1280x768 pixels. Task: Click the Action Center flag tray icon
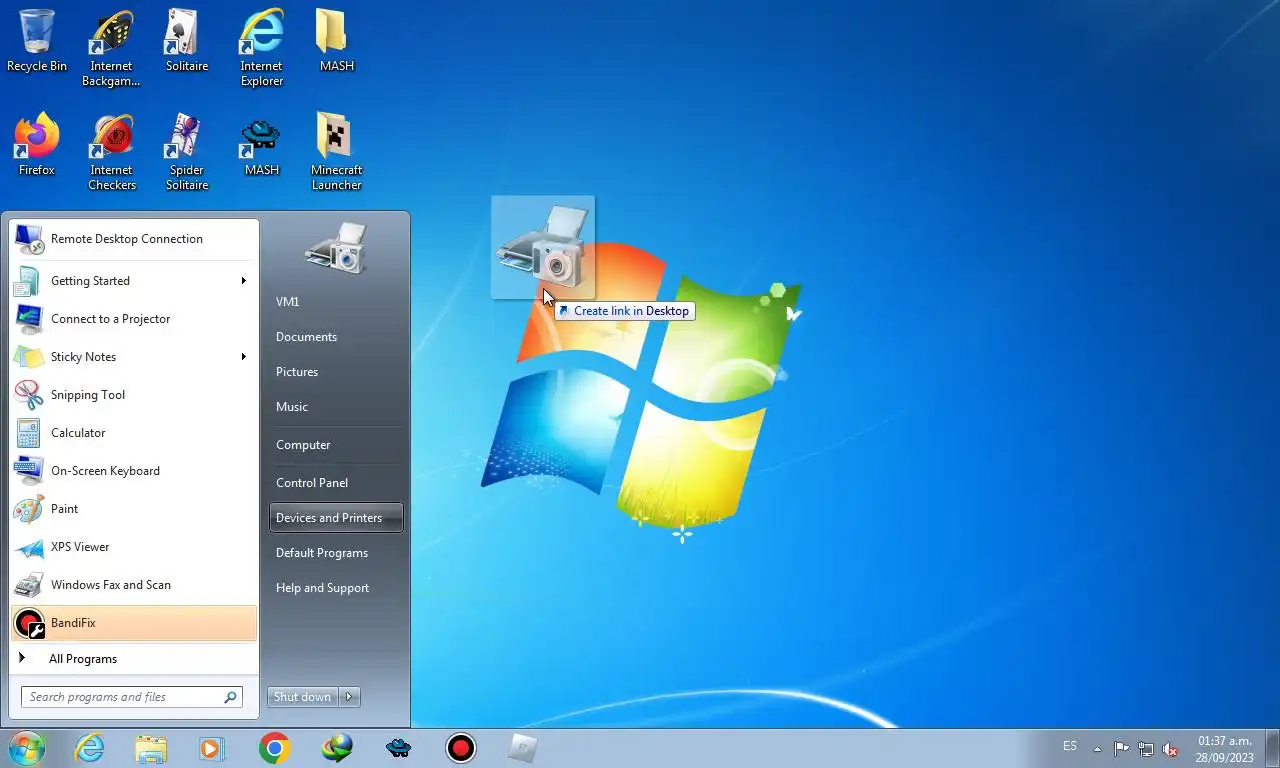(x=1121, y=749)
